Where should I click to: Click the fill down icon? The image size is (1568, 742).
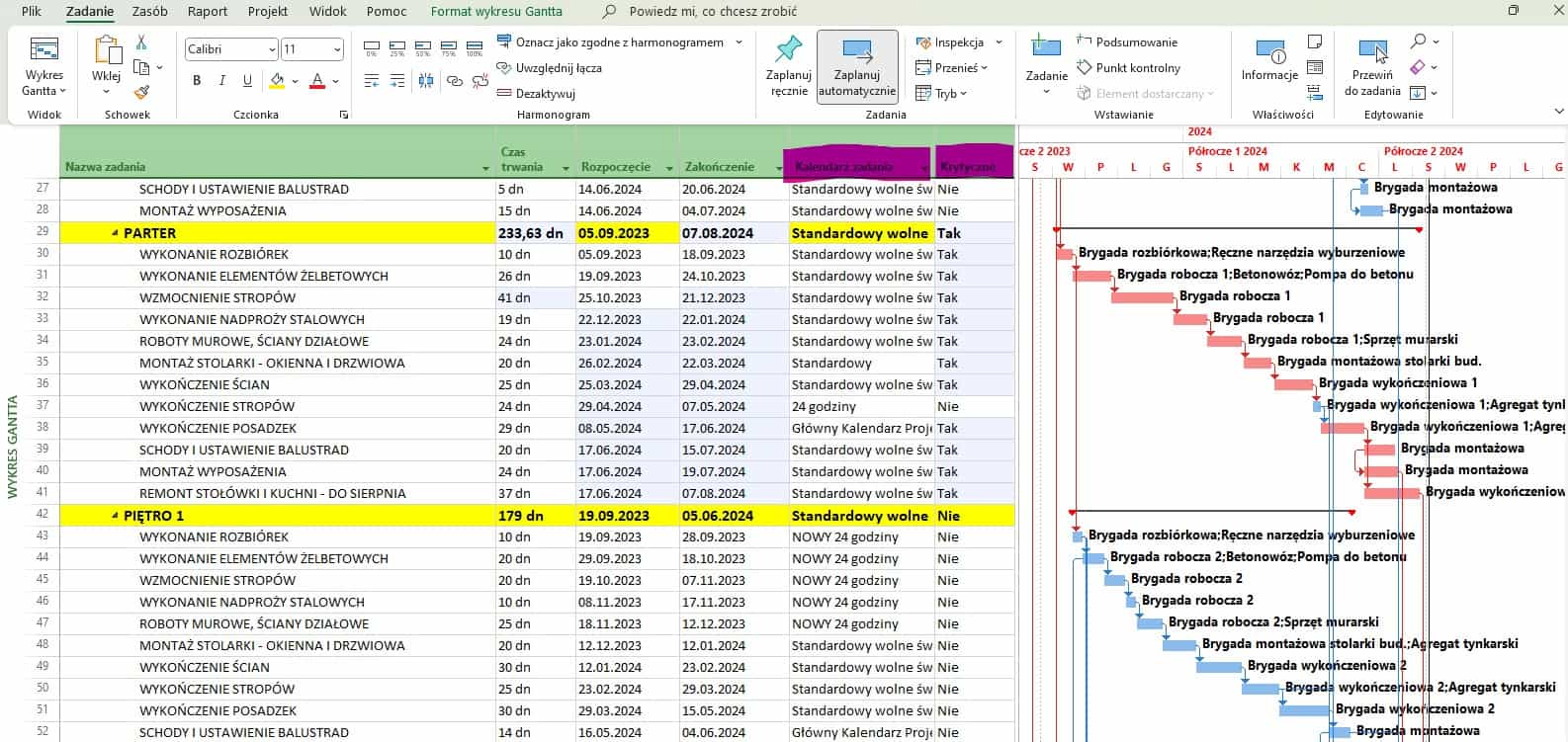1418,93
